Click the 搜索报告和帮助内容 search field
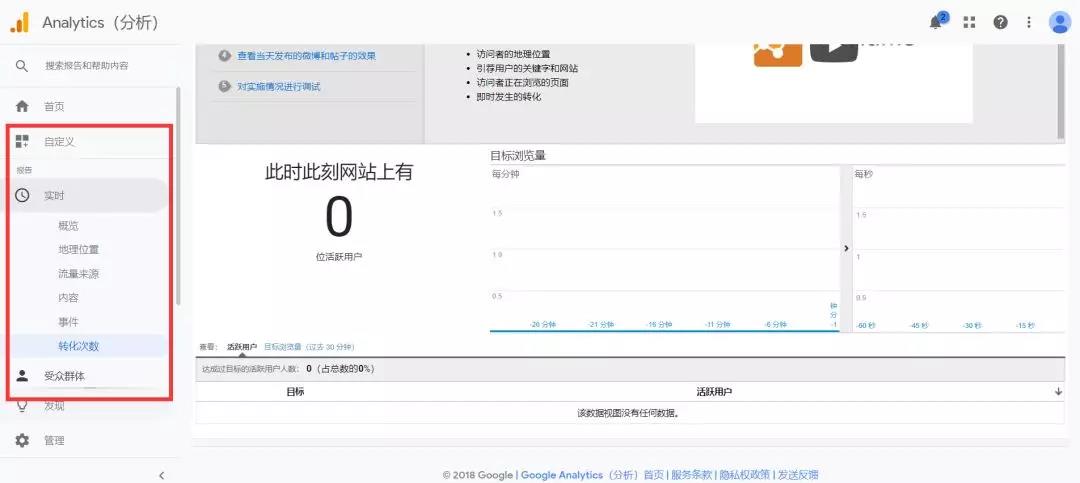Image resolution: width=1080 pixels, height=483 pixels. (x=86, y=66)
